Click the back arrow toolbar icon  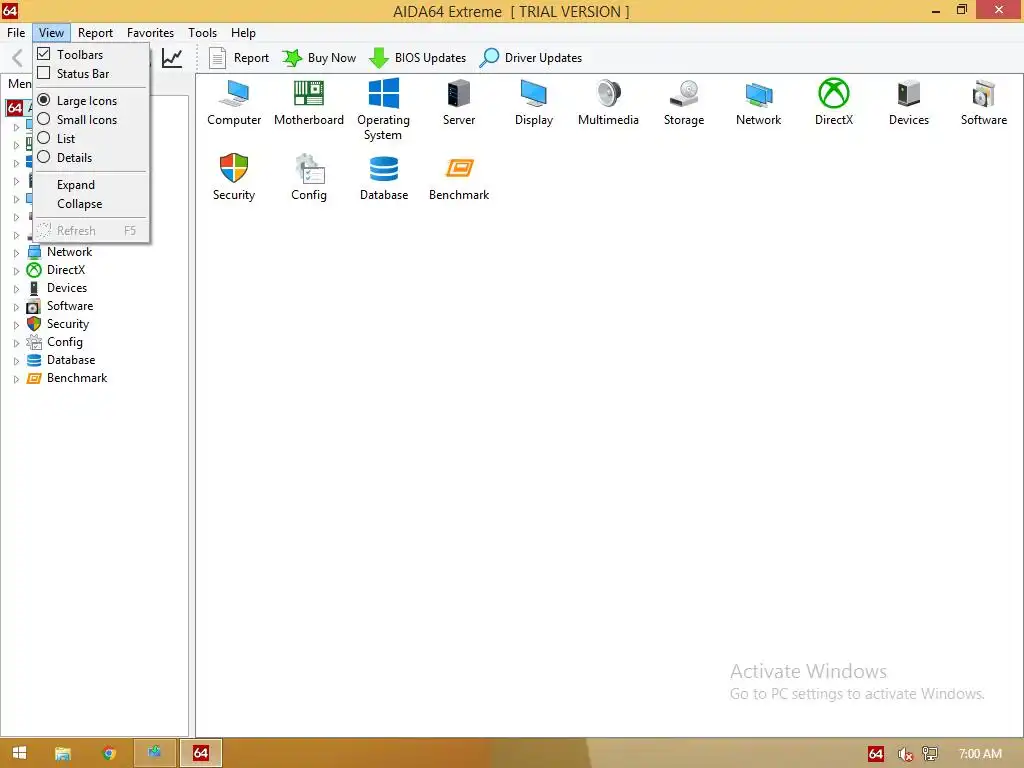pos(18,57)
